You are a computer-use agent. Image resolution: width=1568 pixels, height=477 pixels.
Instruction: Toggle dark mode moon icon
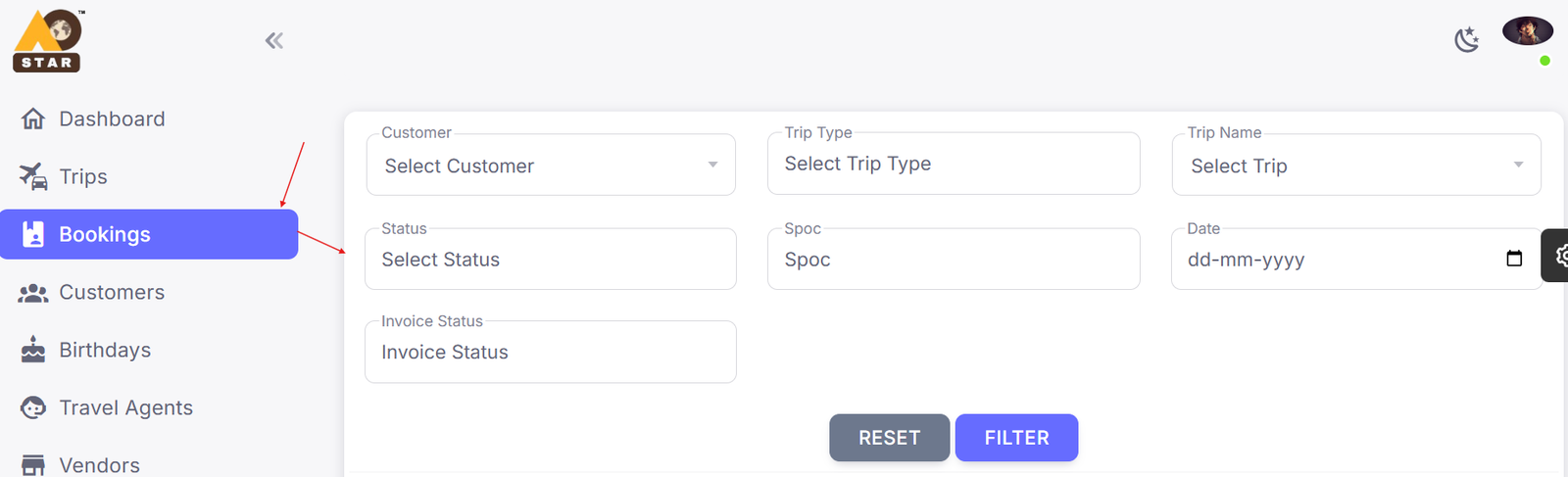click(1466, 40)
